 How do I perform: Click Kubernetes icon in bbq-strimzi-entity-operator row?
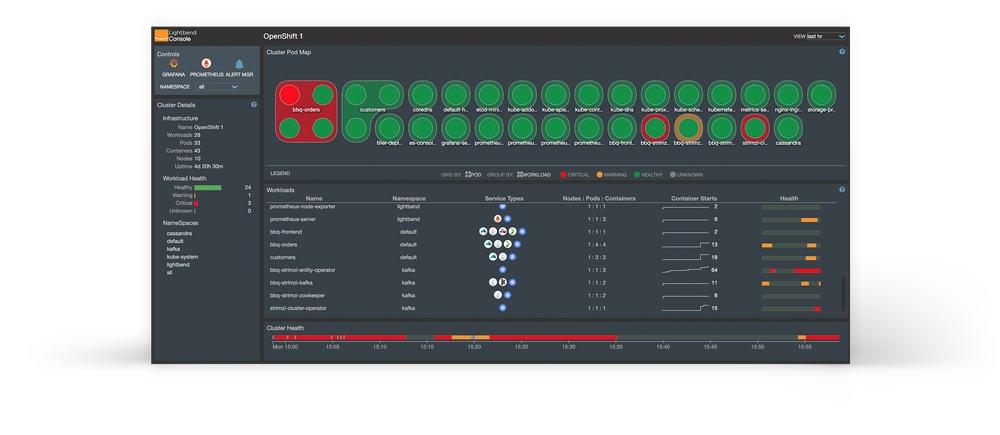point(503,270)
